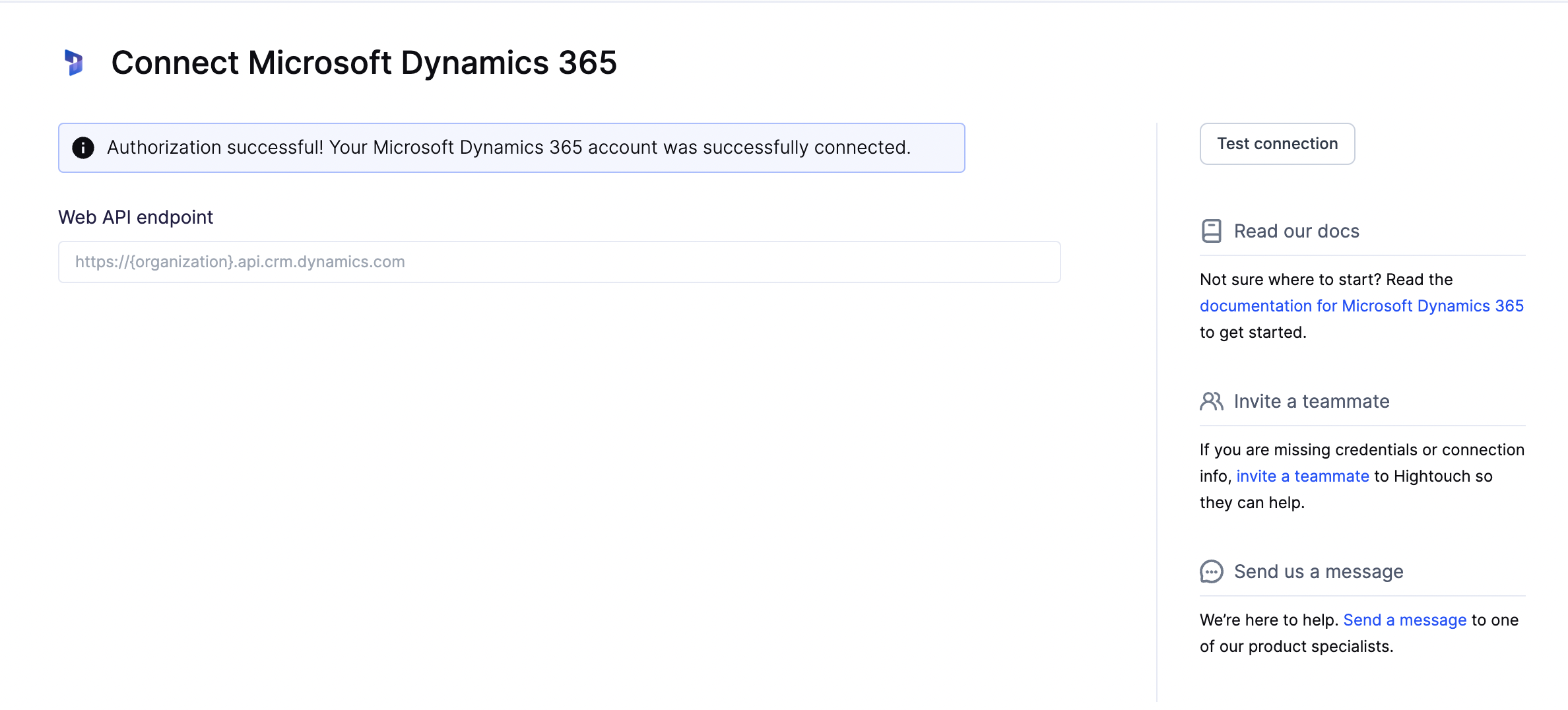The height and width of the screenshot is (710, 1568).
Task: Click the book icon beside Read our docs
Action: pos(1212,230)
